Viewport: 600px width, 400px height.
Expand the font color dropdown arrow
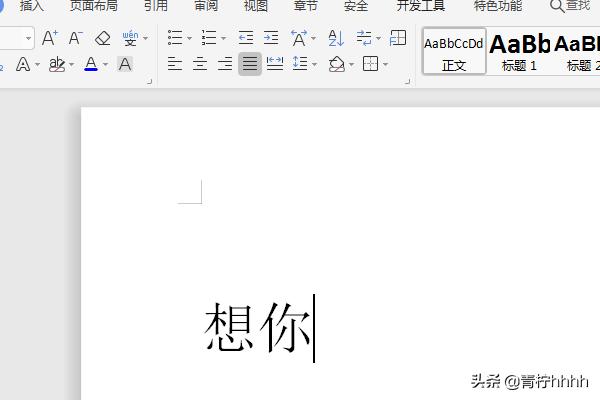(x=106, y=65)
